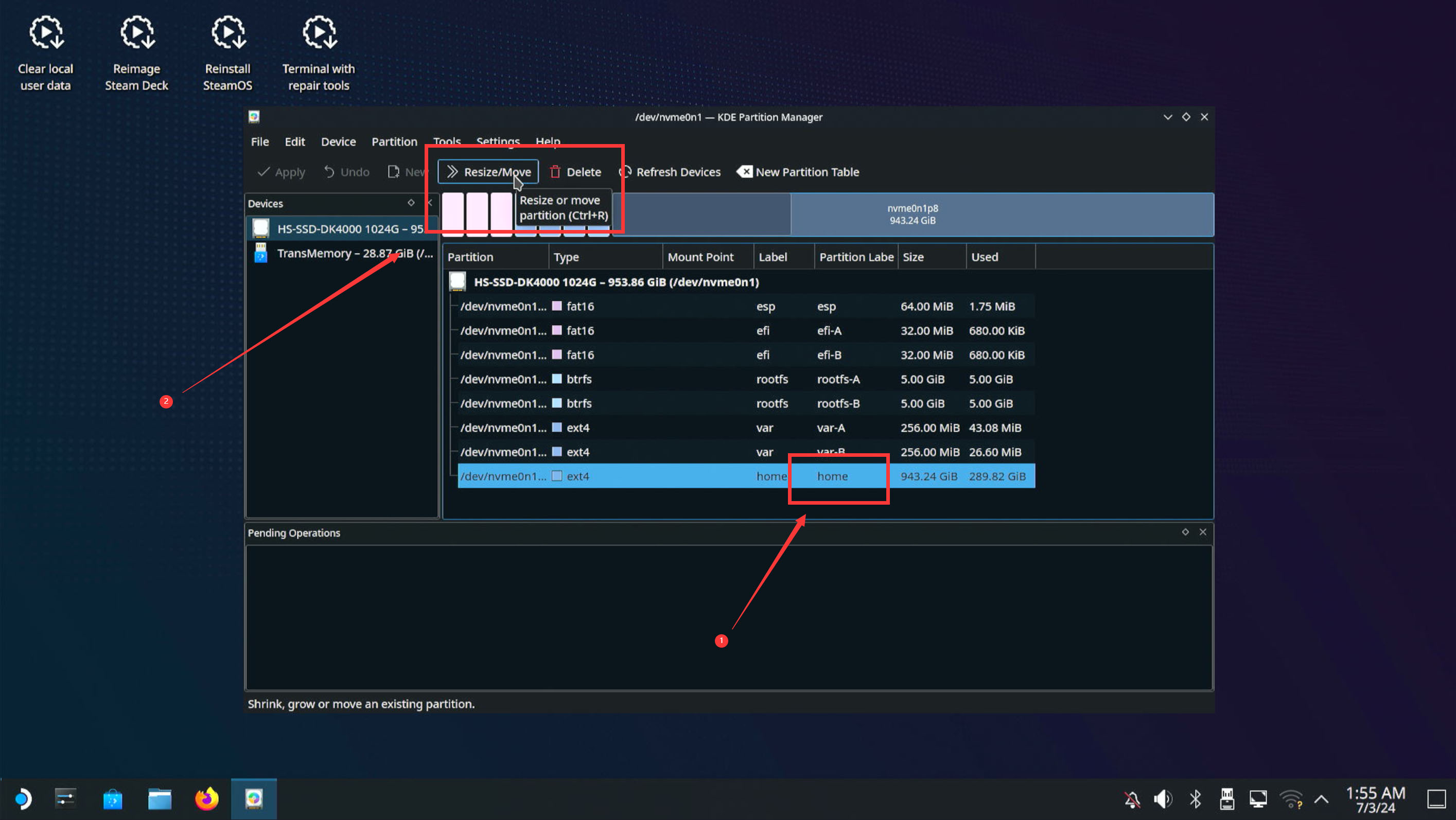Open the File menu
The image size is (1456, 820).
coord(259,142)
